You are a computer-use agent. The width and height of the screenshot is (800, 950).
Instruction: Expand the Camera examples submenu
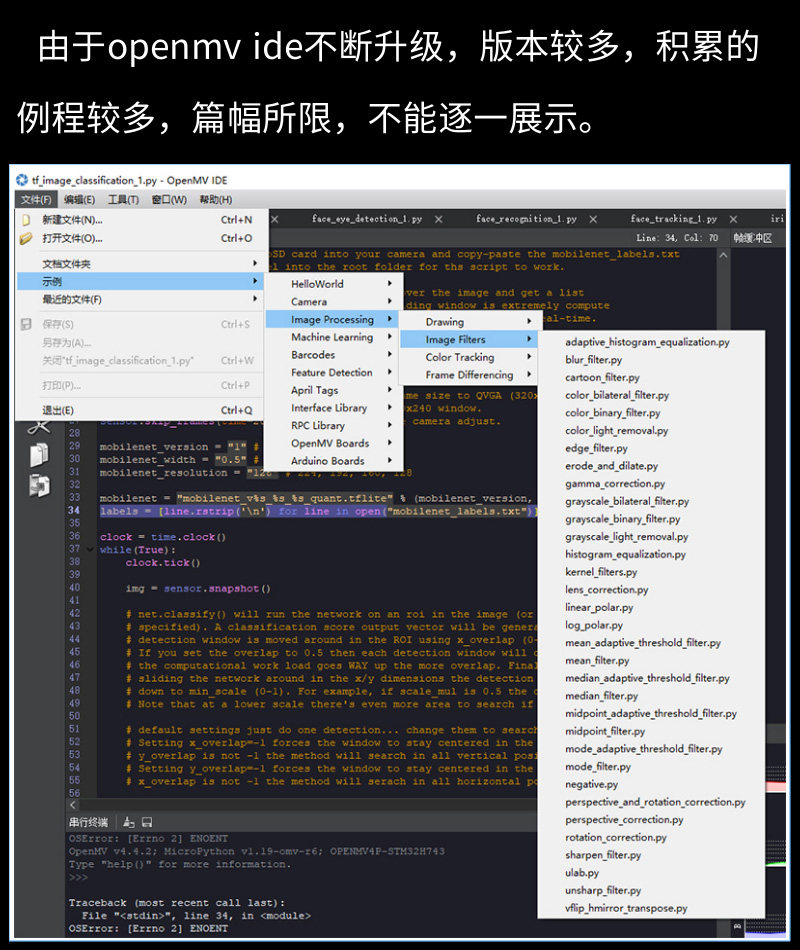point(334,301)
